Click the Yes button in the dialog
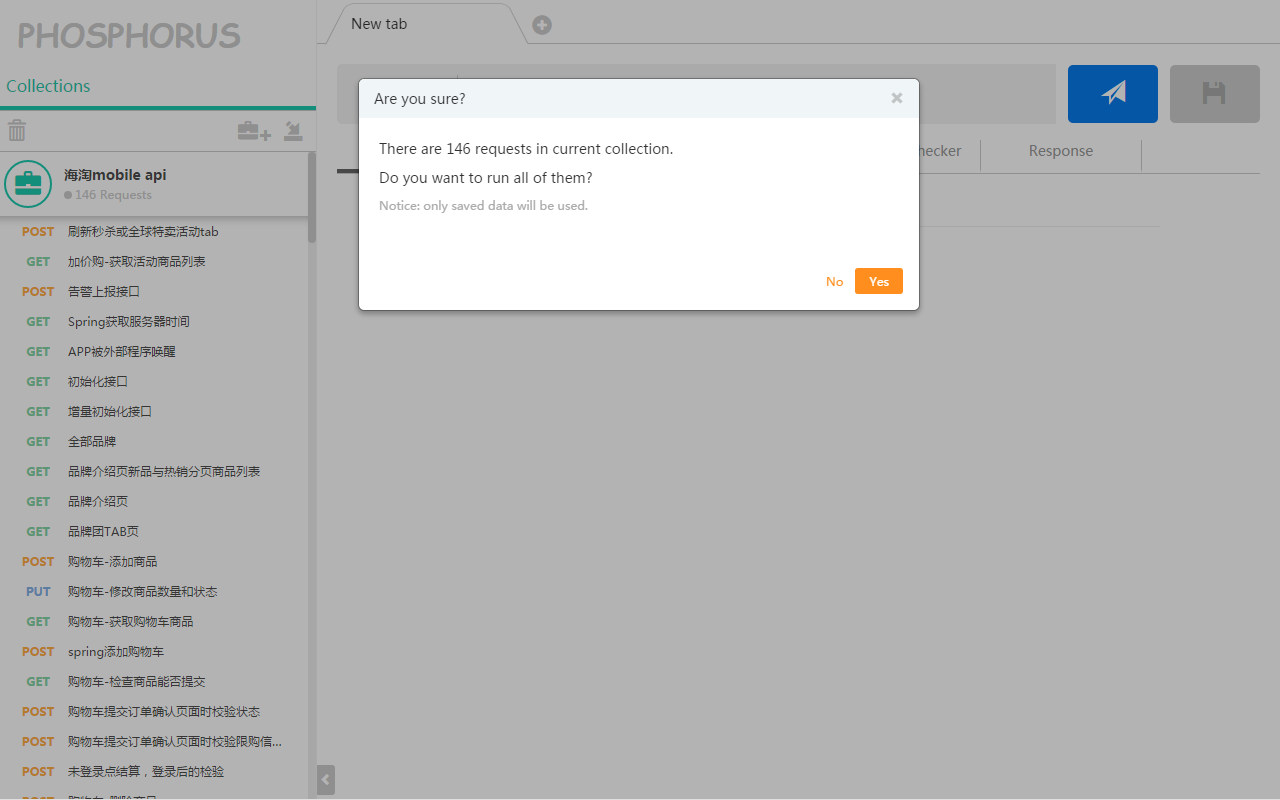This screenshot has width=1280, height=800. pos(878,281)
